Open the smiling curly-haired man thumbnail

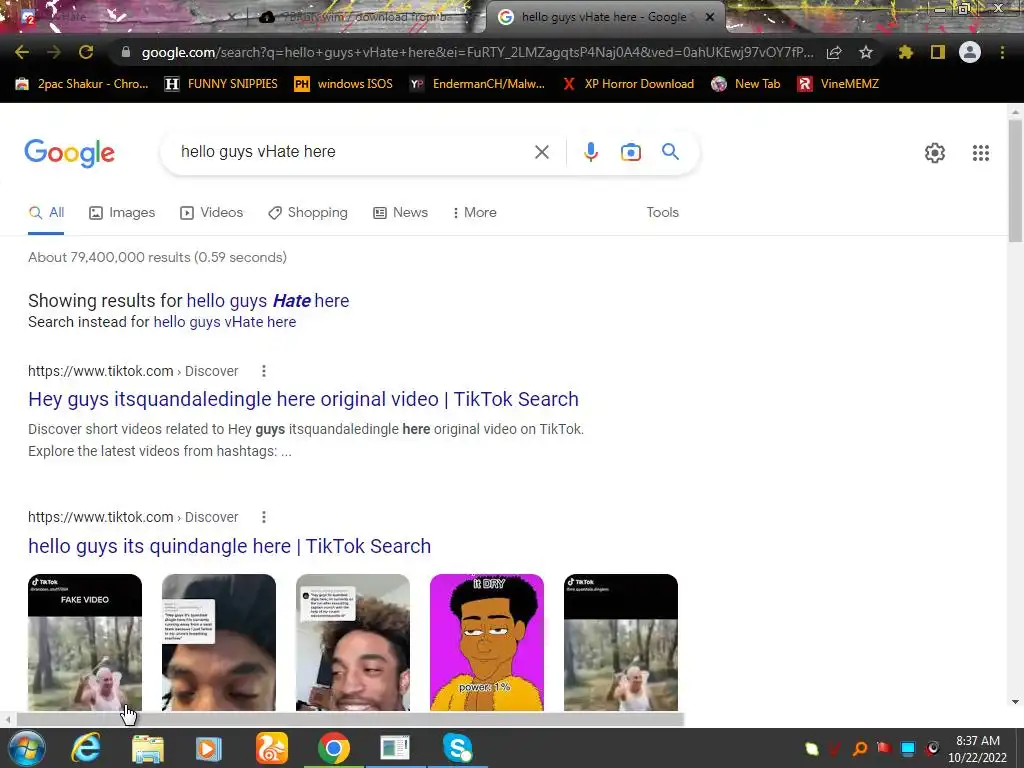[353, 643]
